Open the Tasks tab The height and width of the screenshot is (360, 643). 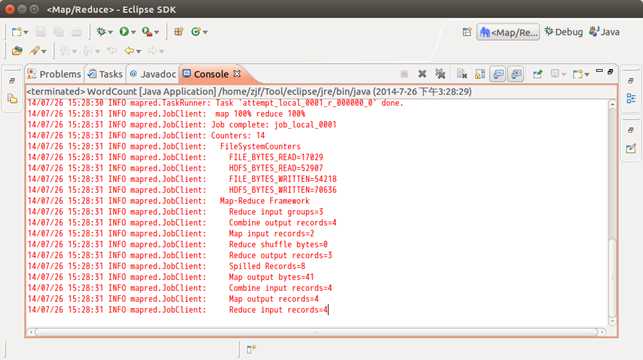105,74
